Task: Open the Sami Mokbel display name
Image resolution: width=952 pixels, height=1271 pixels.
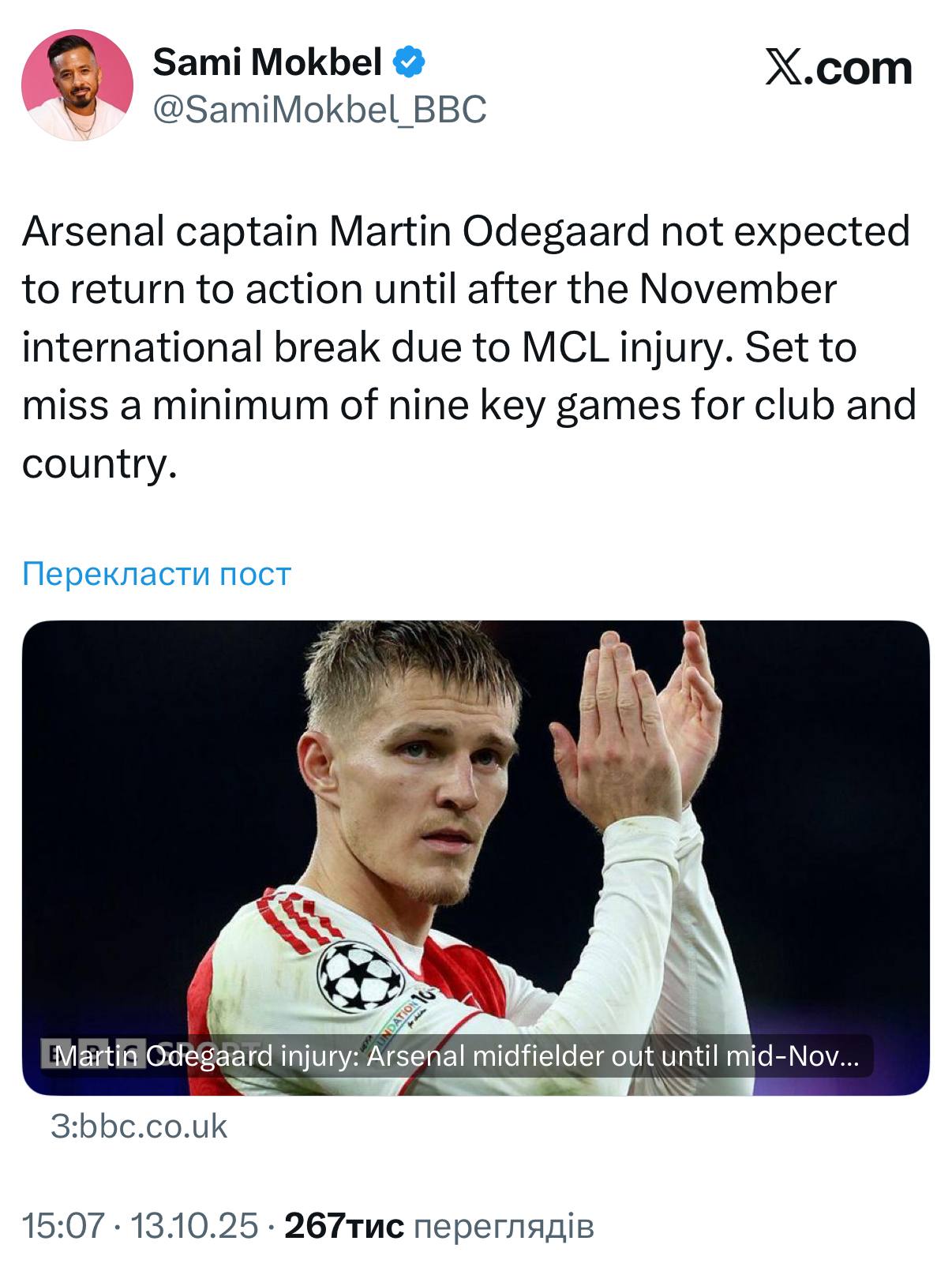Action: (267, 62)
